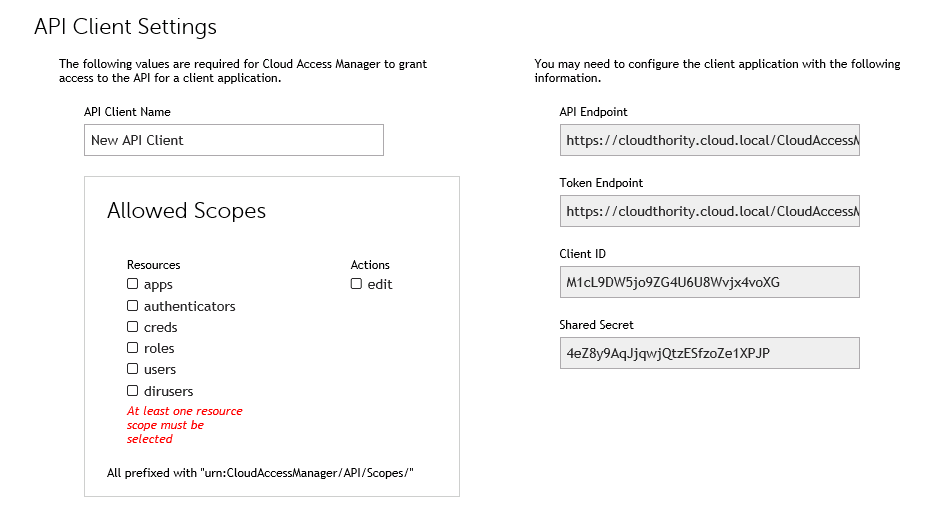Click the Shared Secret field label

click(596, 325)
